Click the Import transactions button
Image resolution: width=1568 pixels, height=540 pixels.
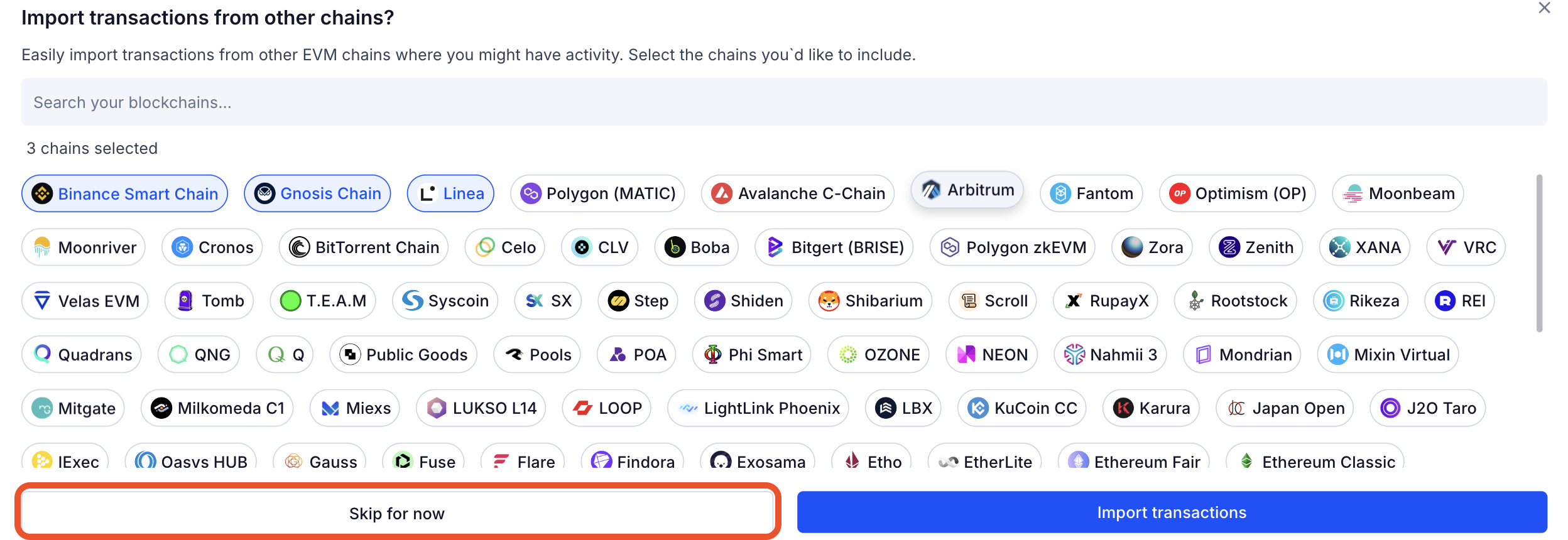click(1172, 512)
